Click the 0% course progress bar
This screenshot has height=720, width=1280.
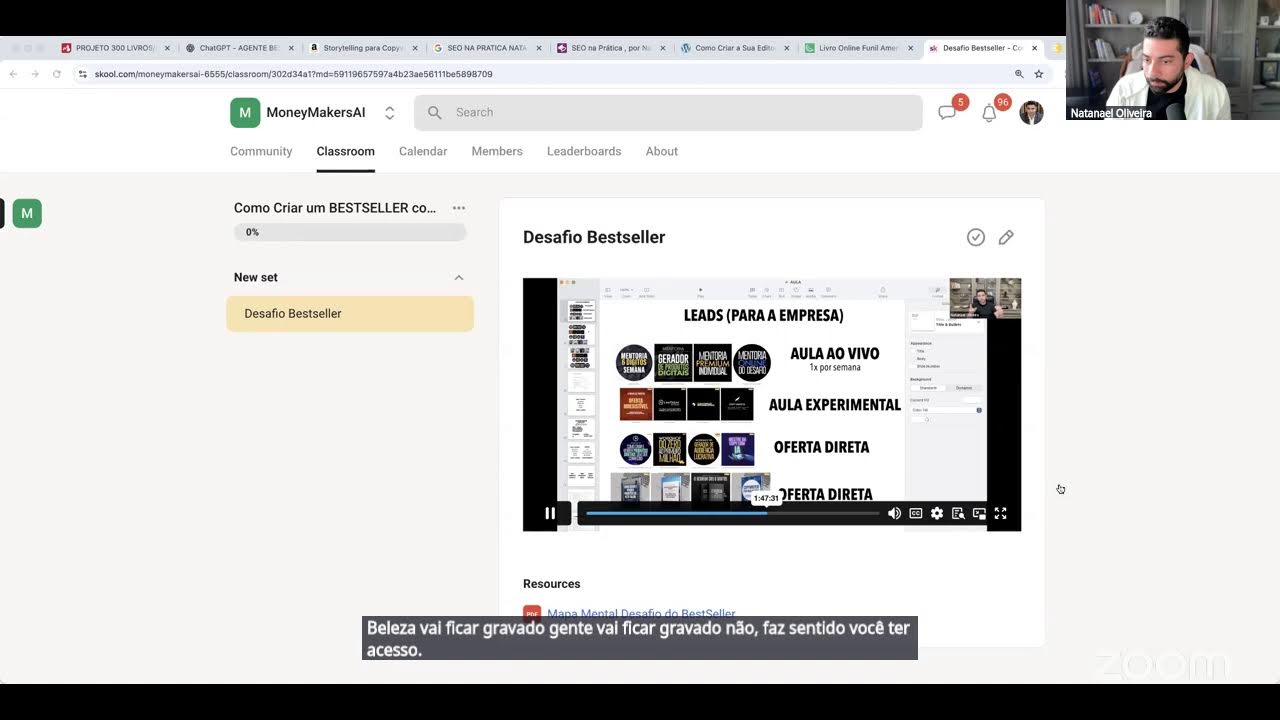pyautogui.click(x=350, y=232)
